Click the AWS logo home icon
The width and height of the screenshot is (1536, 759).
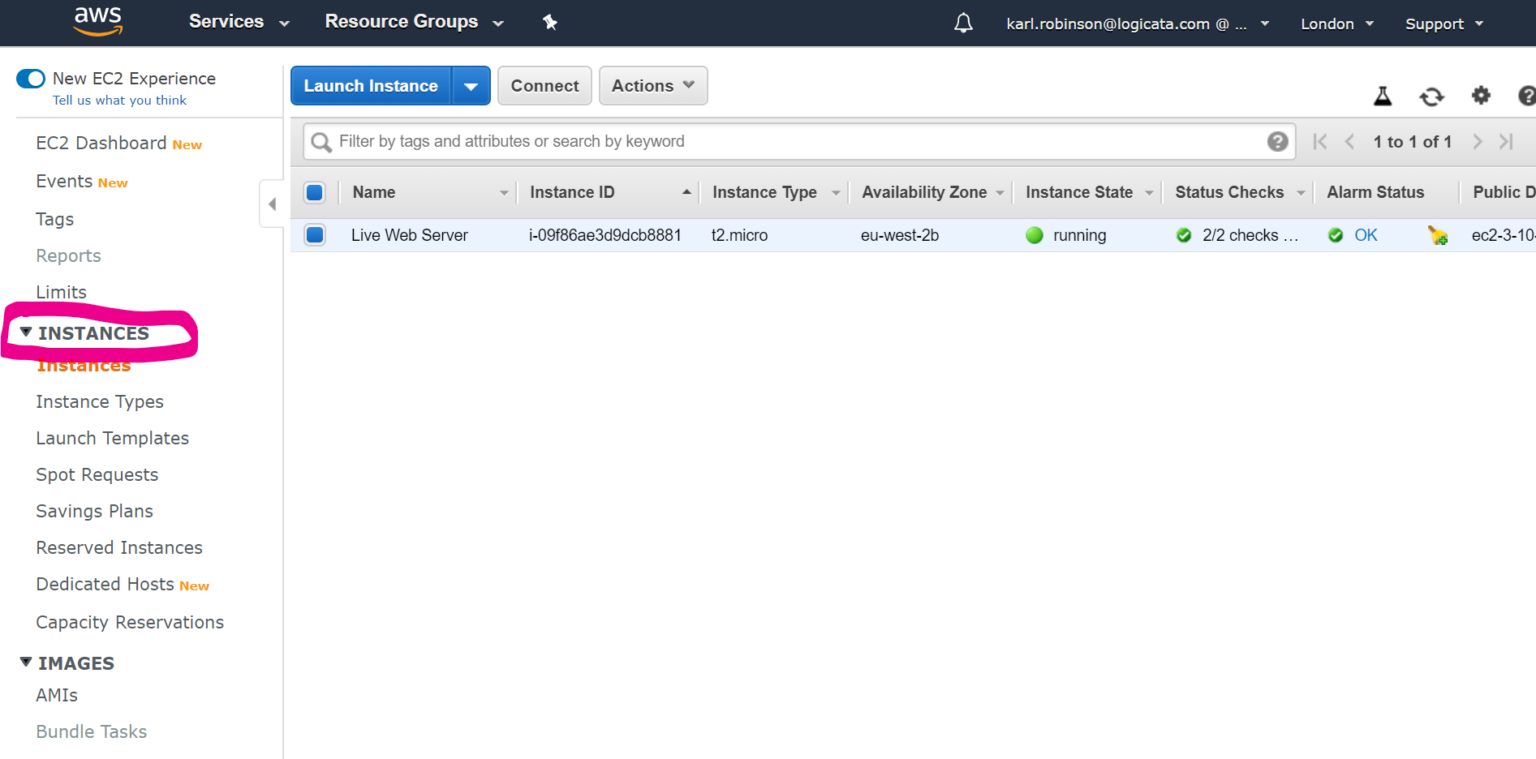97,21
